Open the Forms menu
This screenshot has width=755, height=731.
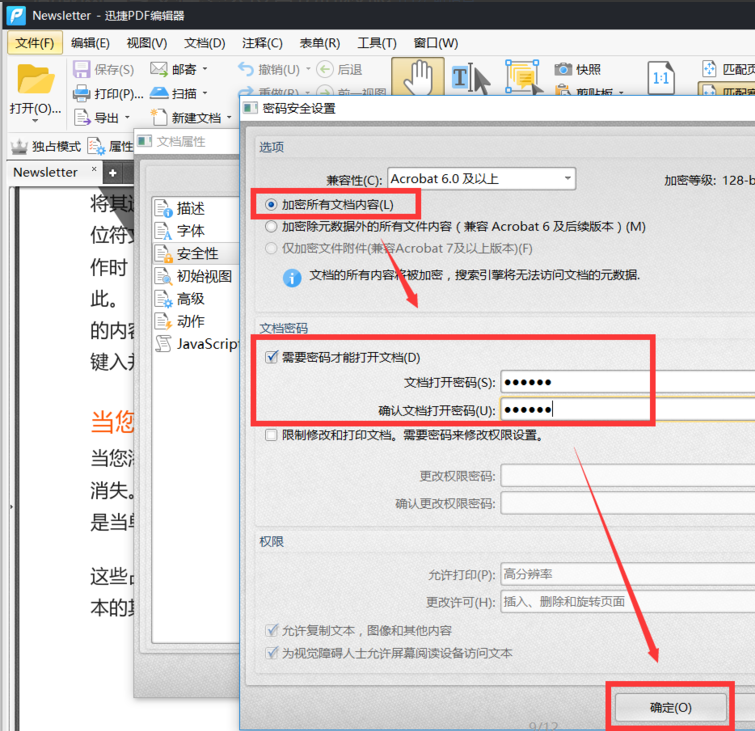[320, 43]
